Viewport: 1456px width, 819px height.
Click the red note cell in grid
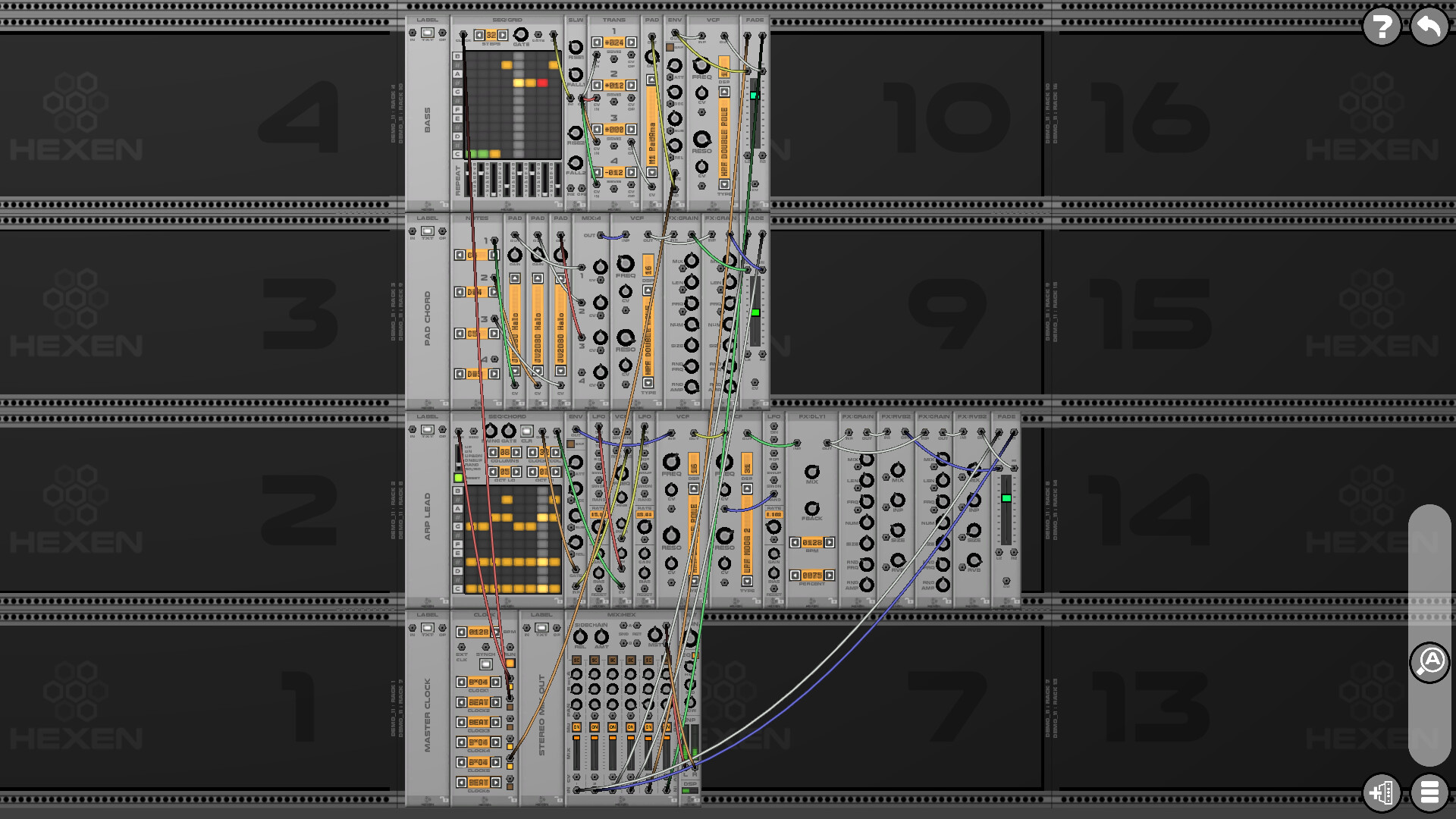(x=542, y=83)
